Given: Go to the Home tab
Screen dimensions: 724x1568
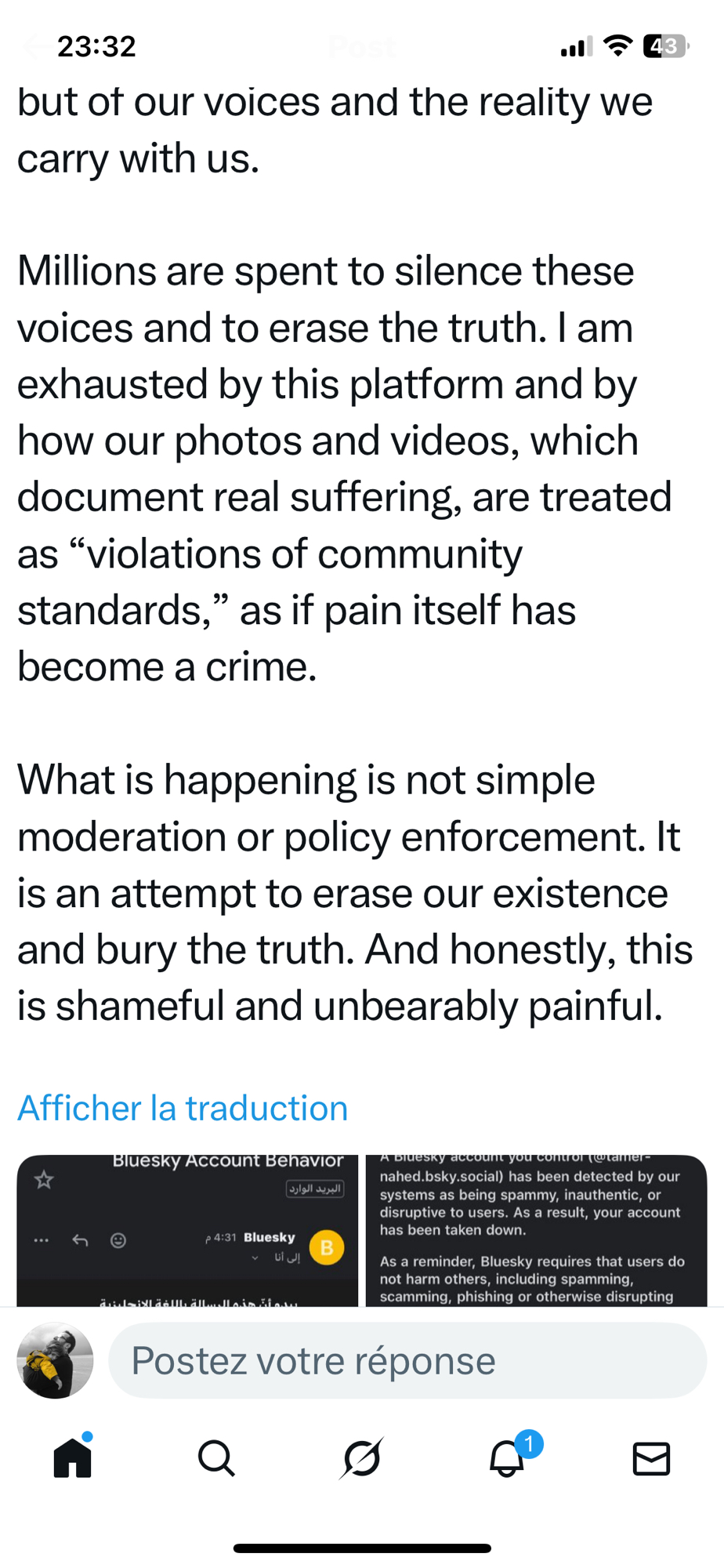Looking at the screenshot, I should click(73, 1458).
